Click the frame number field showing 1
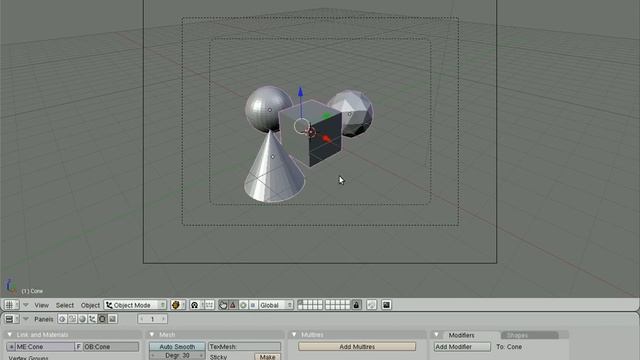 (153, 319)
